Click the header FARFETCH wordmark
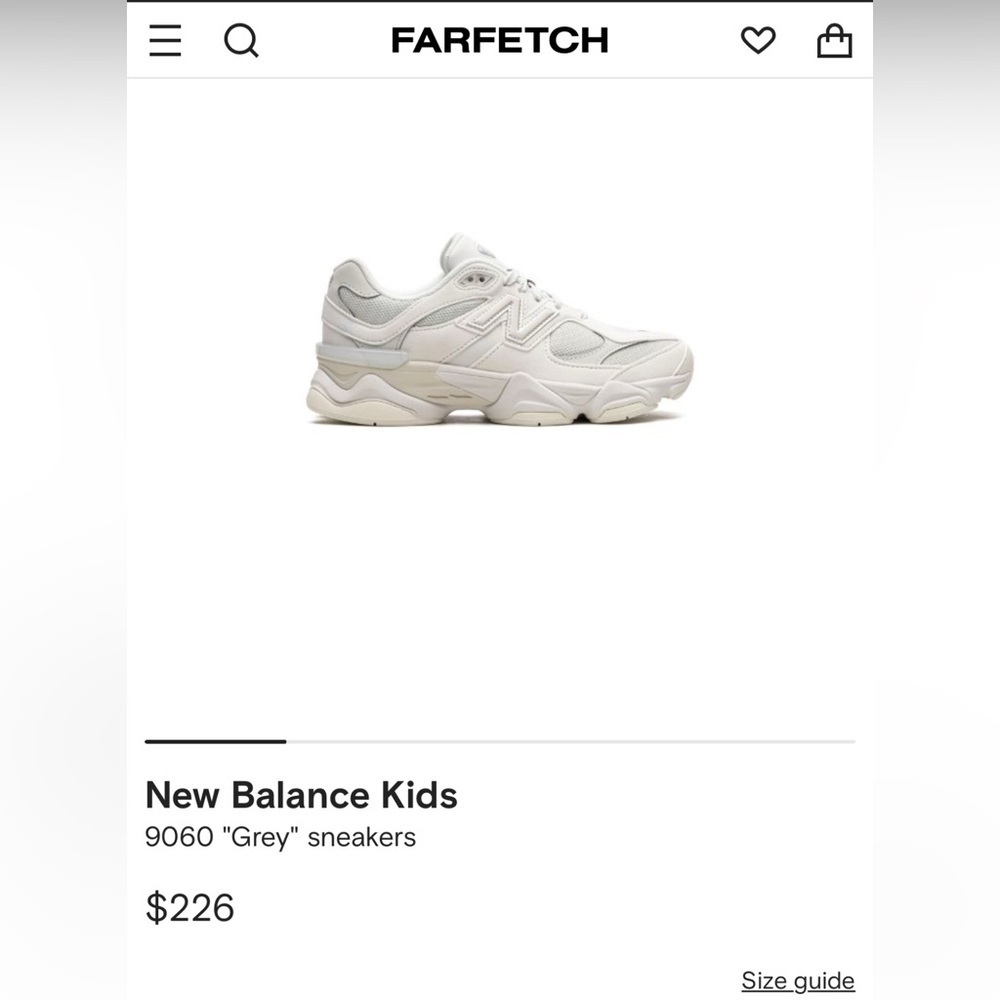 coord(500,41)
